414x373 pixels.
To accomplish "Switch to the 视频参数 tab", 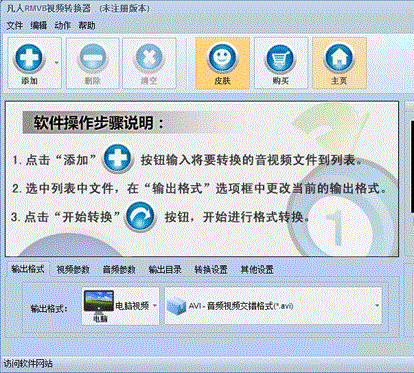I will [x=73, y=269].
